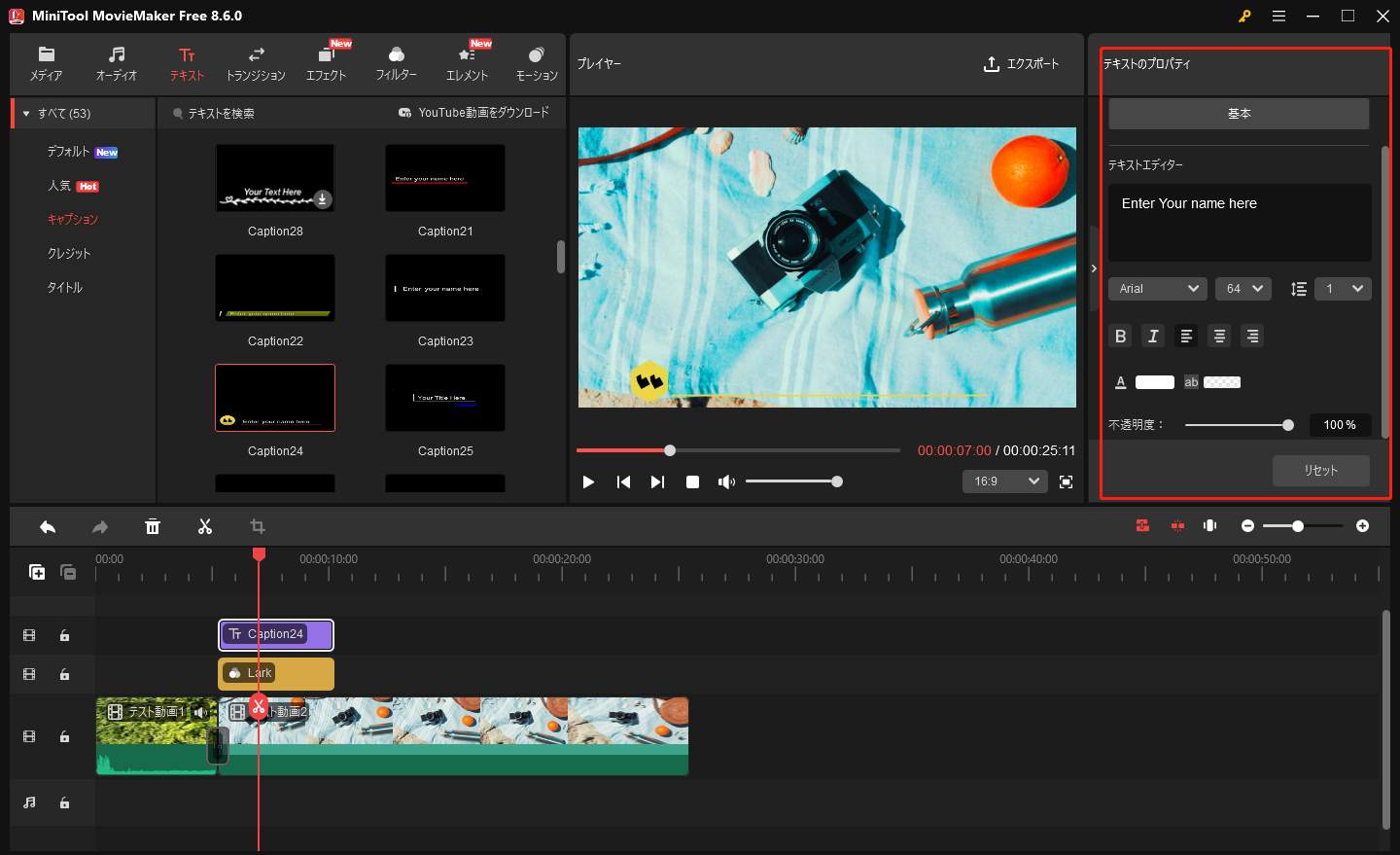Open the font size 64 dropdown

[1242, 288]
